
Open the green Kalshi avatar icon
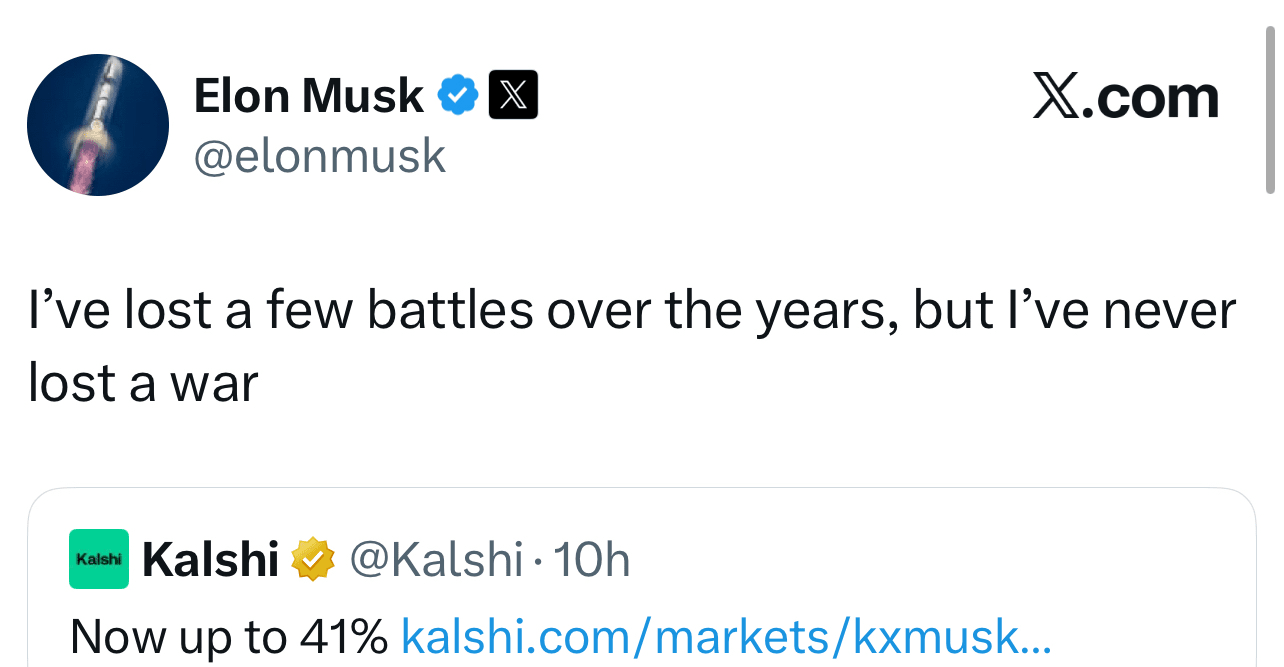point(99,559)
